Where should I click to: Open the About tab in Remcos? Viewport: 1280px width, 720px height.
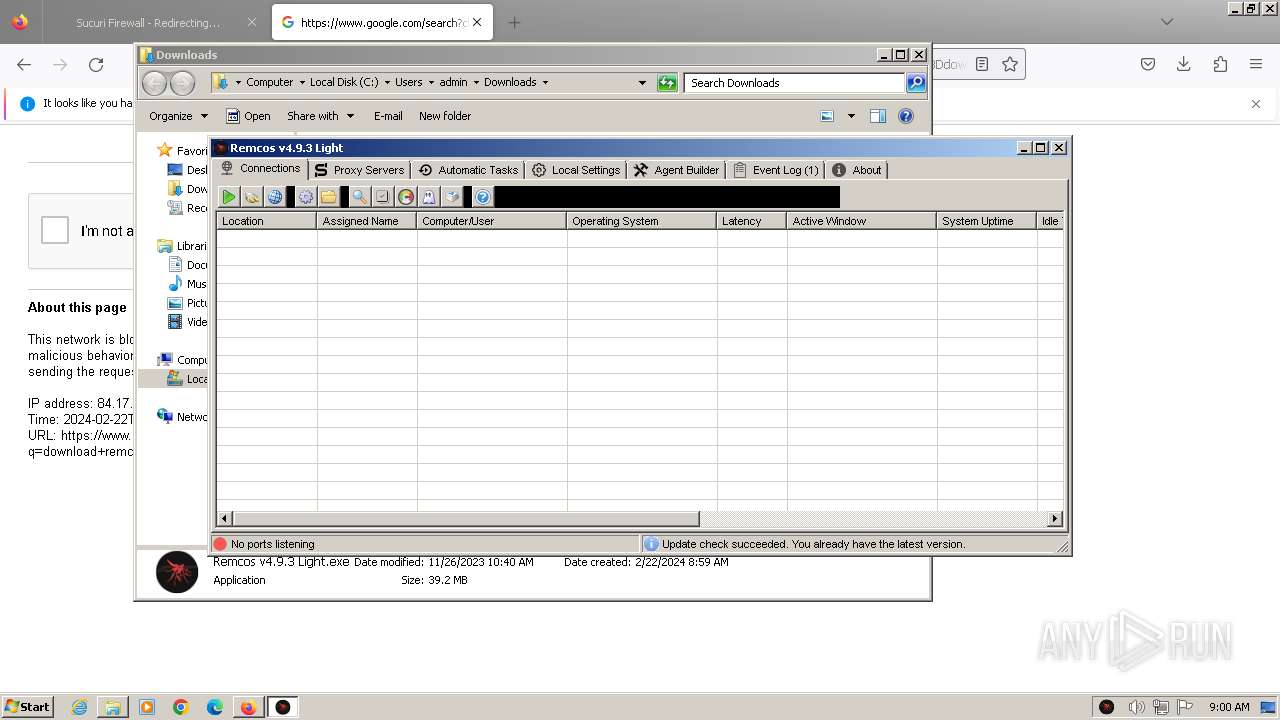pyautogui.click(x=857, y=170)
